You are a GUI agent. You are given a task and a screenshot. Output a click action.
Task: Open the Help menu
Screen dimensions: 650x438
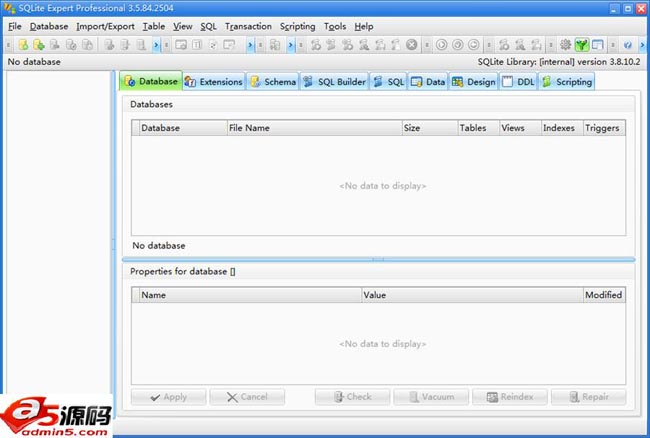point(364,27)
